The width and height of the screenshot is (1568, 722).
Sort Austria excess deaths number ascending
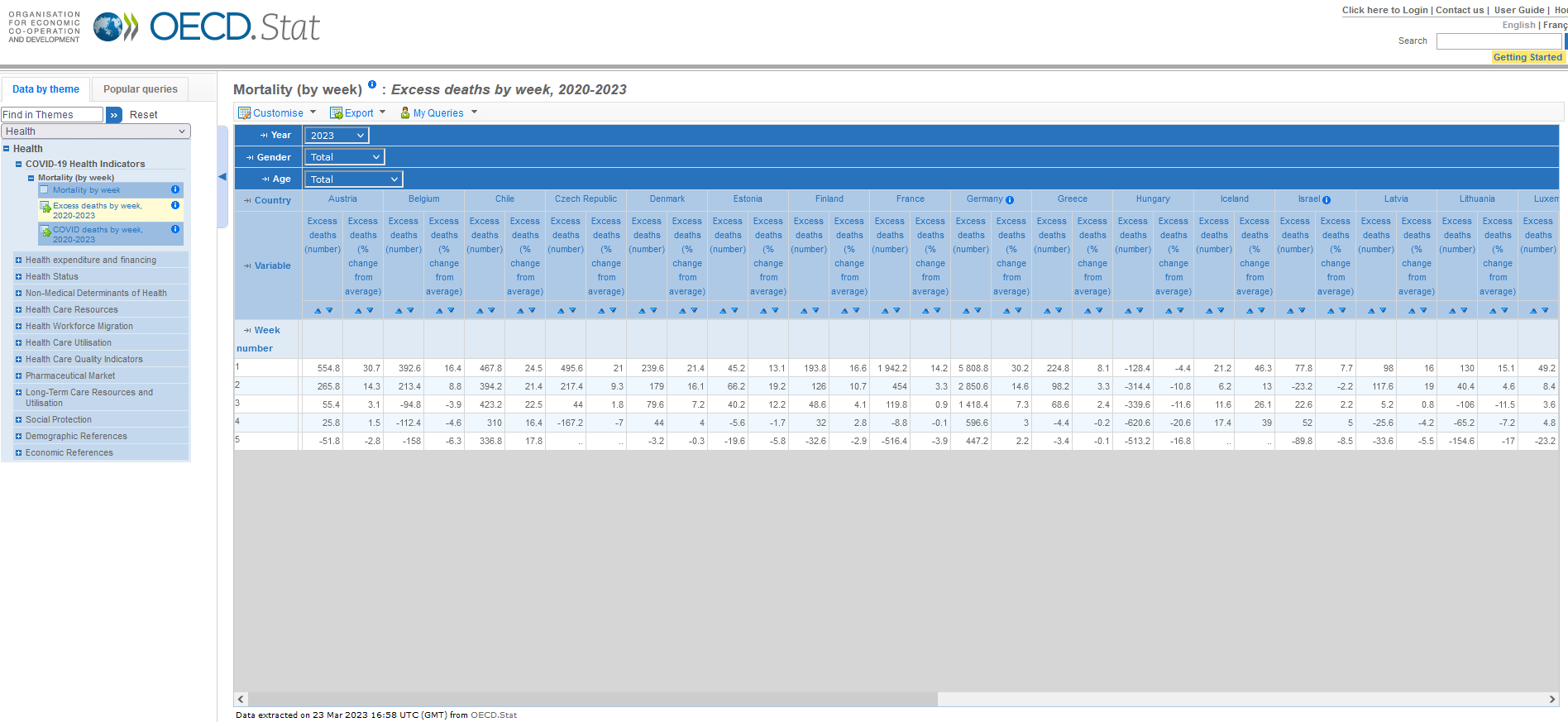(x=318, y=311)
